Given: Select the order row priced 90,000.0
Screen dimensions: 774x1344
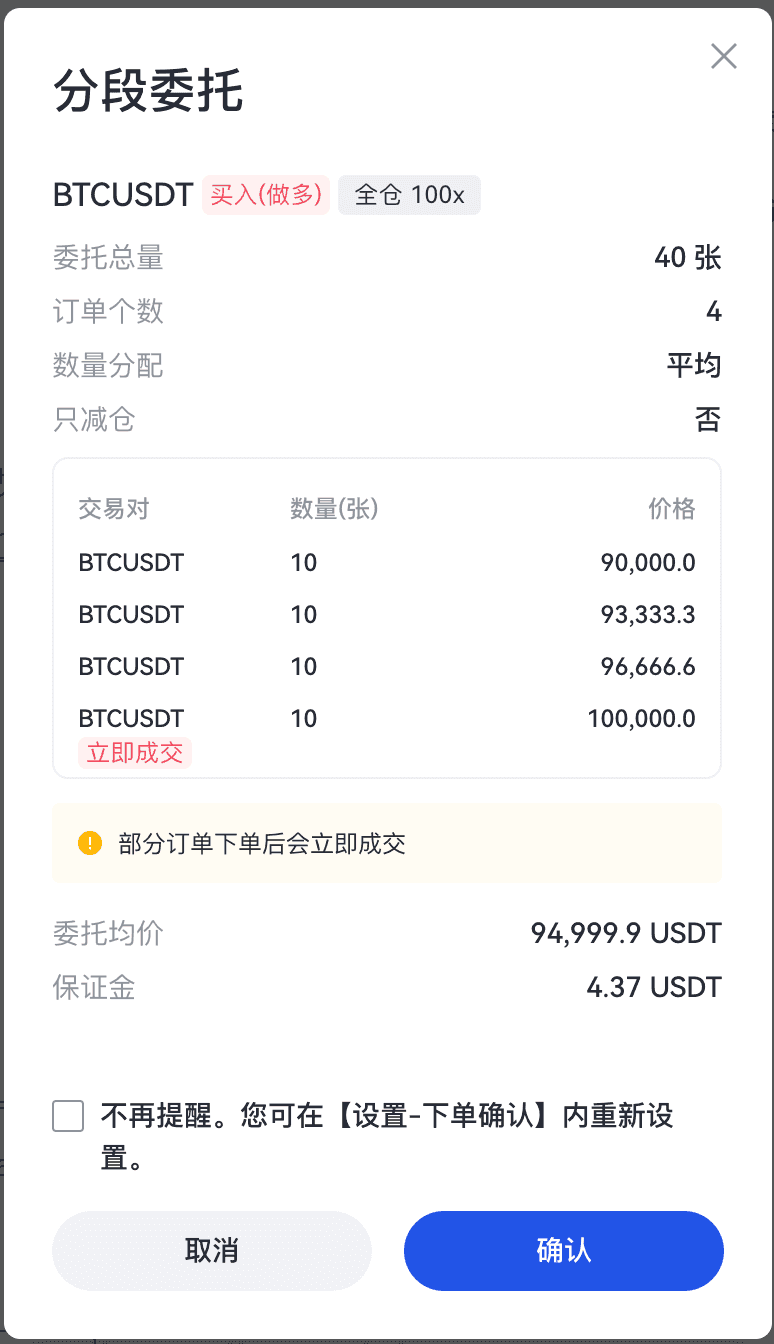Looking at the screenshot, I should (x=386, y=562).
